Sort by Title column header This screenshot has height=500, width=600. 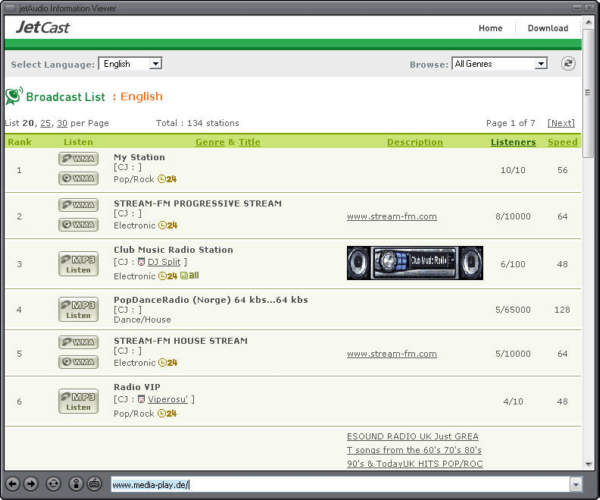(249, 142)
